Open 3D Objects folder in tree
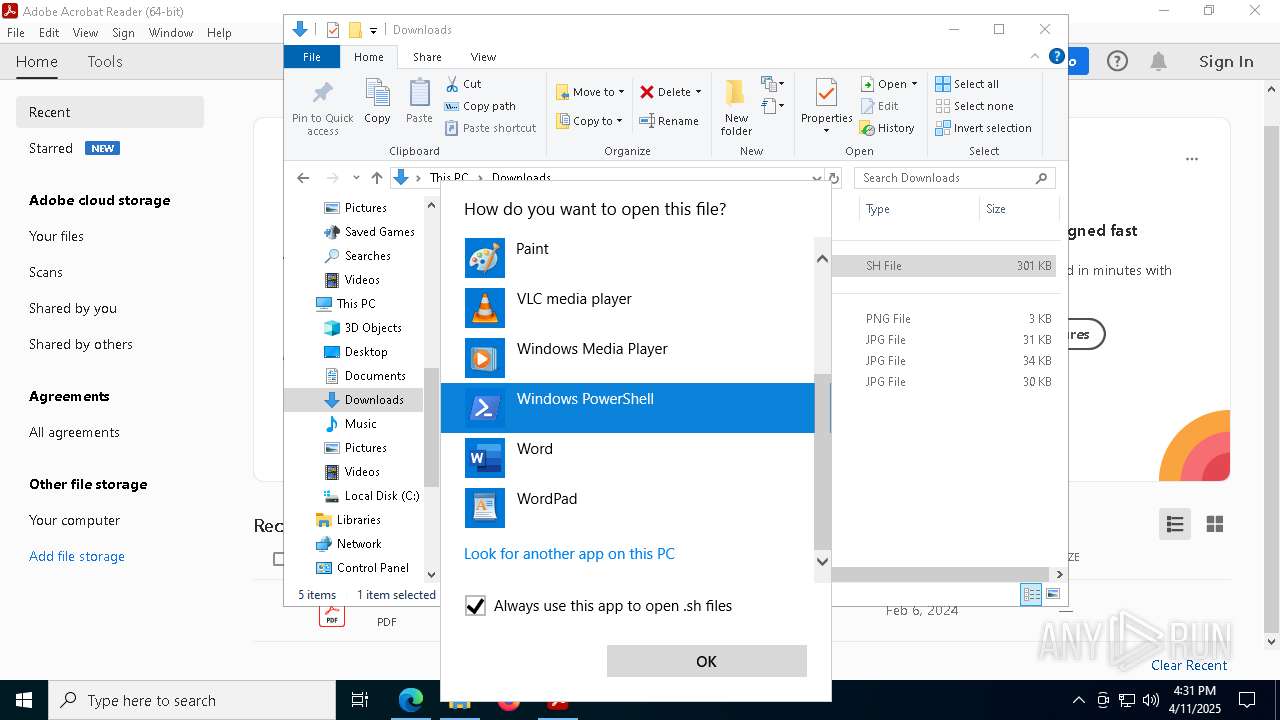 point(363,328)
